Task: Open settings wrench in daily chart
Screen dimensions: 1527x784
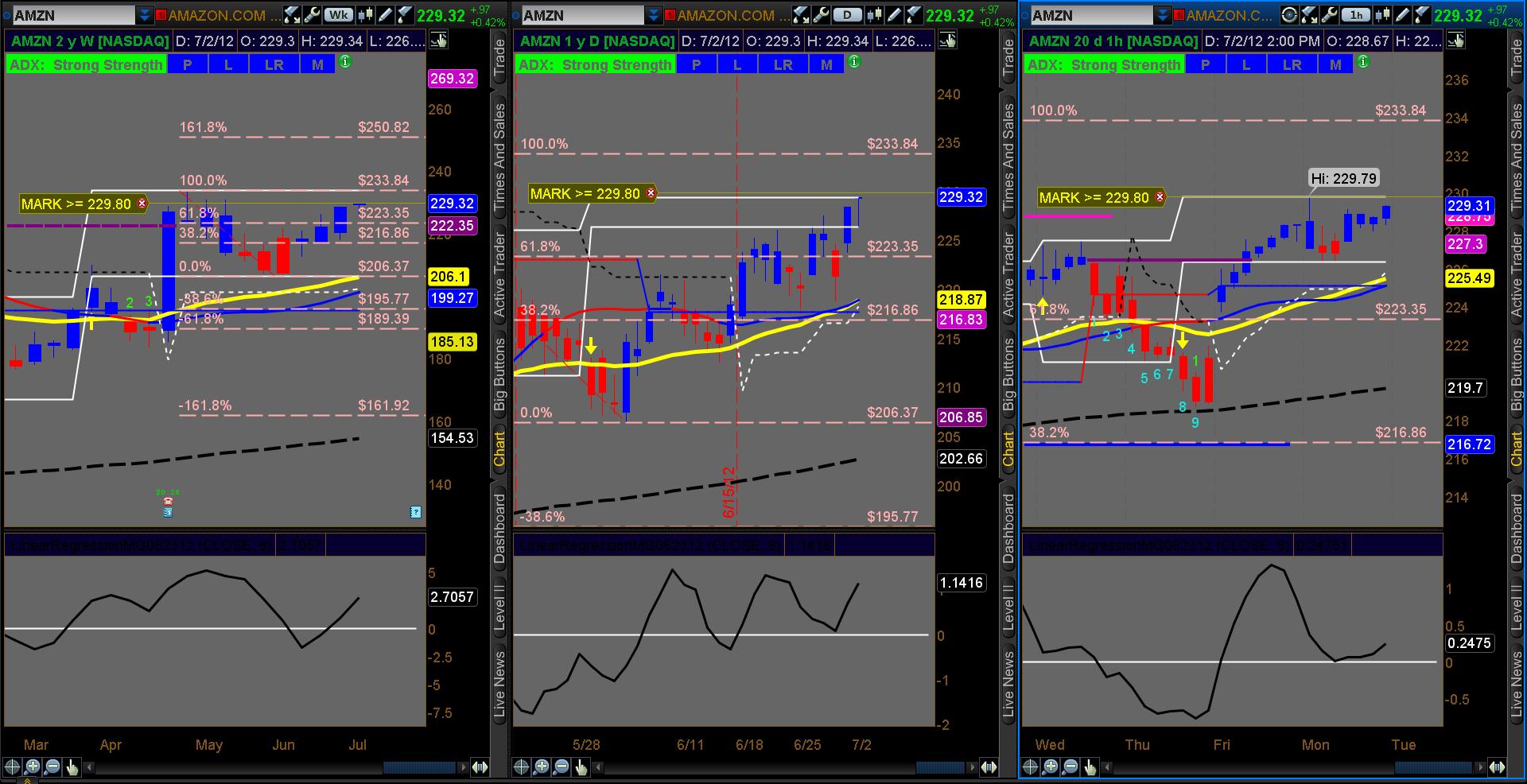Action: [x=821, y=15]
